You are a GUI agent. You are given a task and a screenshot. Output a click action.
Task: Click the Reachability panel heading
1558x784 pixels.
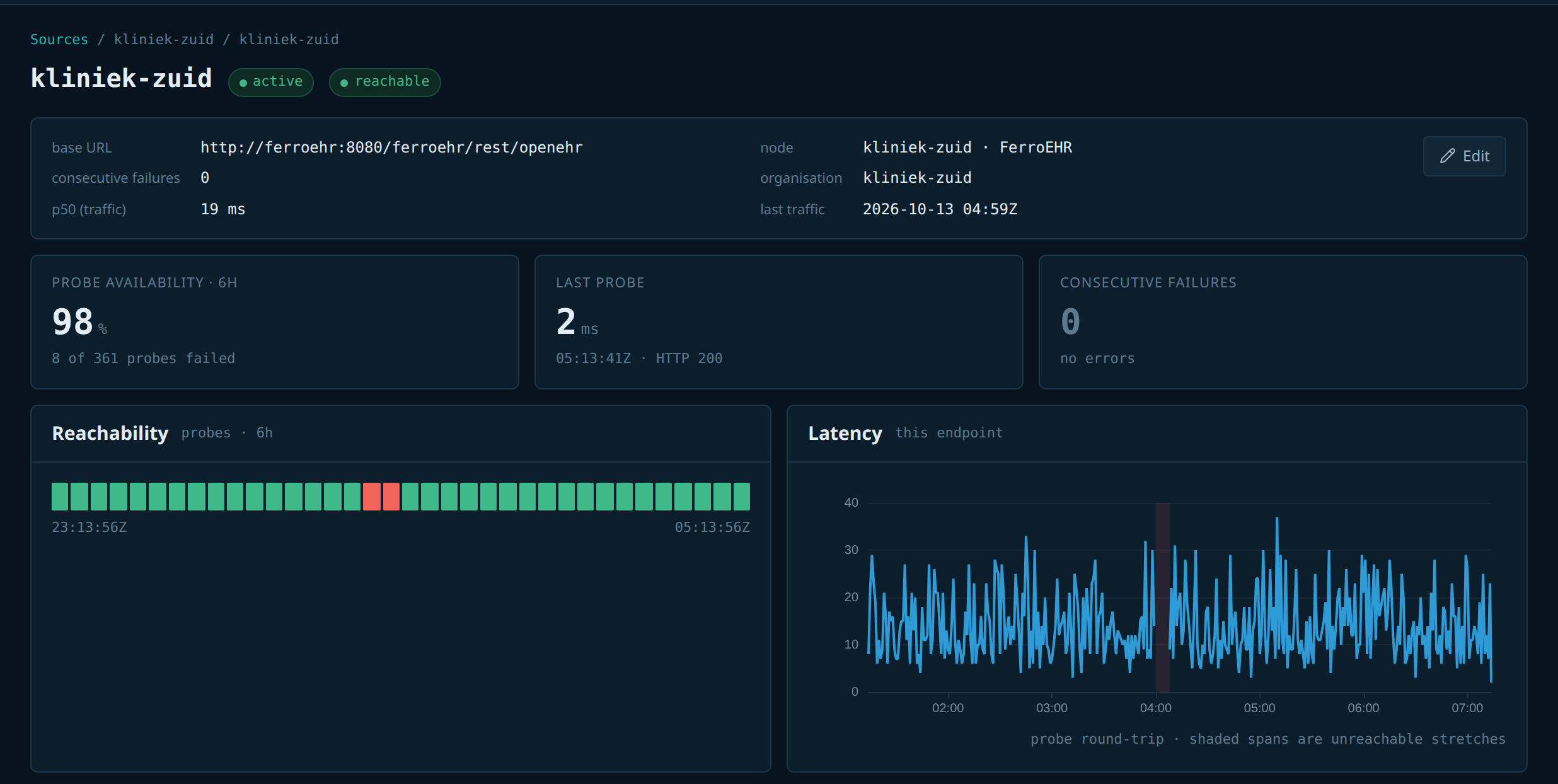[110, 433]
